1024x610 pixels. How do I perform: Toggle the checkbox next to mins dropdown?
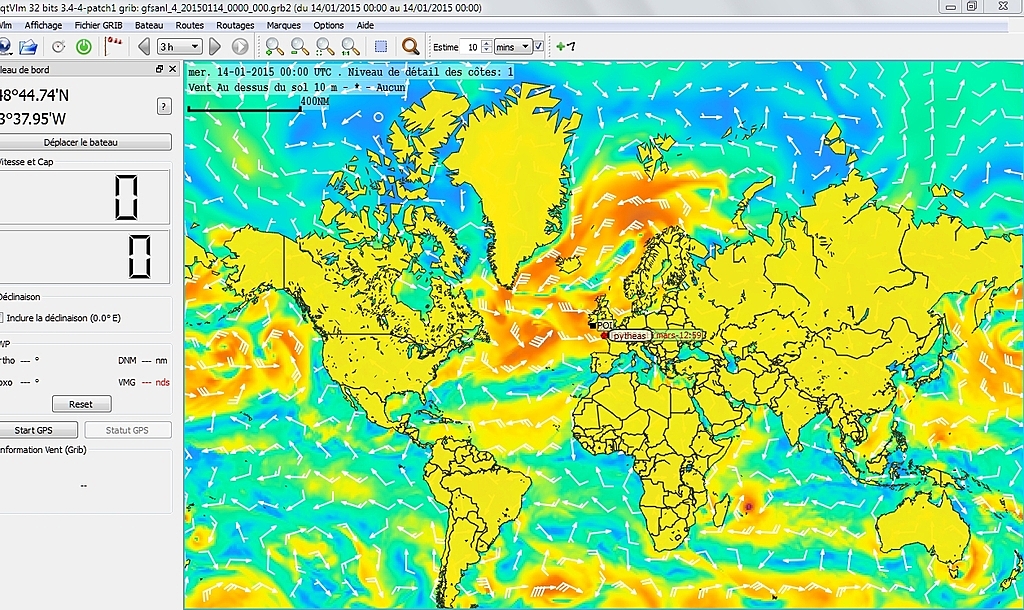(539, 46)
